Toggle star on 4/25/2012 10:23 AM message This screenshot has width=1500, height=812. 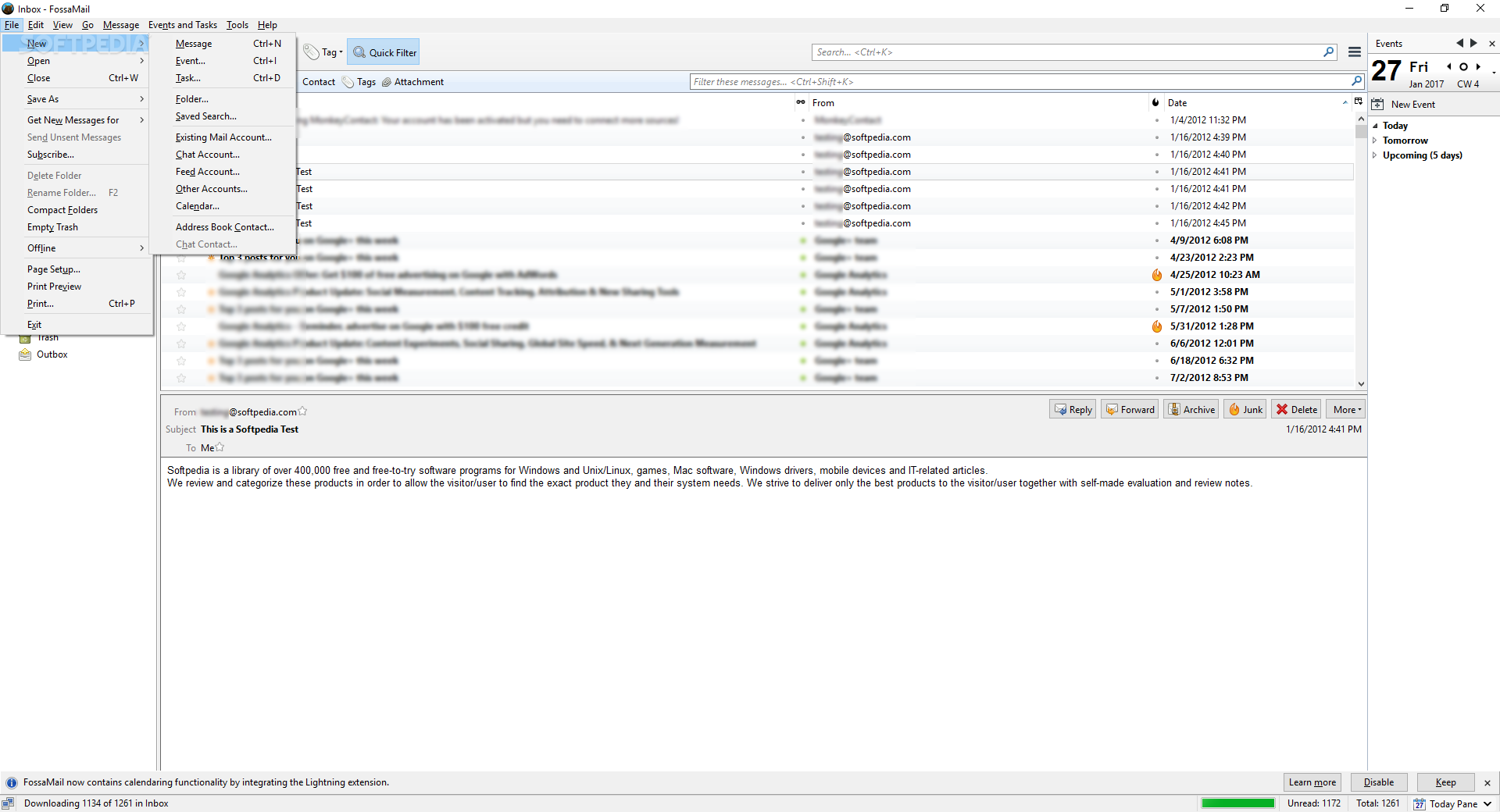(x=181, y=275)
